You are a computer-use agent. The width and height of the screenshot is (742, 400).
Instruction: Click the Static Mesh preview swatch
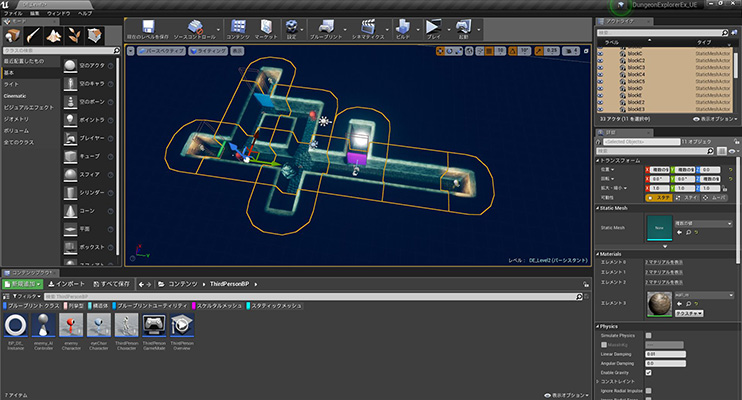pyautogui.click(x=659, y=228)
